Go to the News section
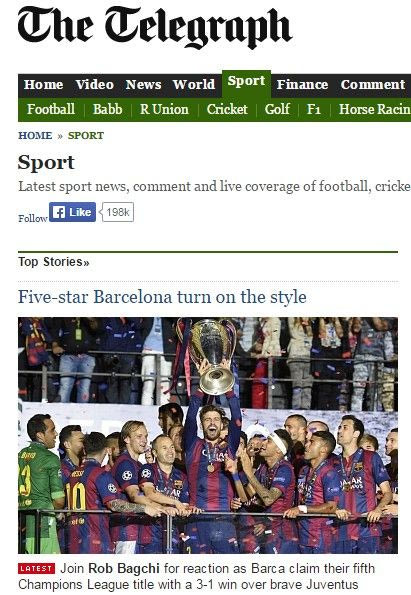 coord(143,85)
